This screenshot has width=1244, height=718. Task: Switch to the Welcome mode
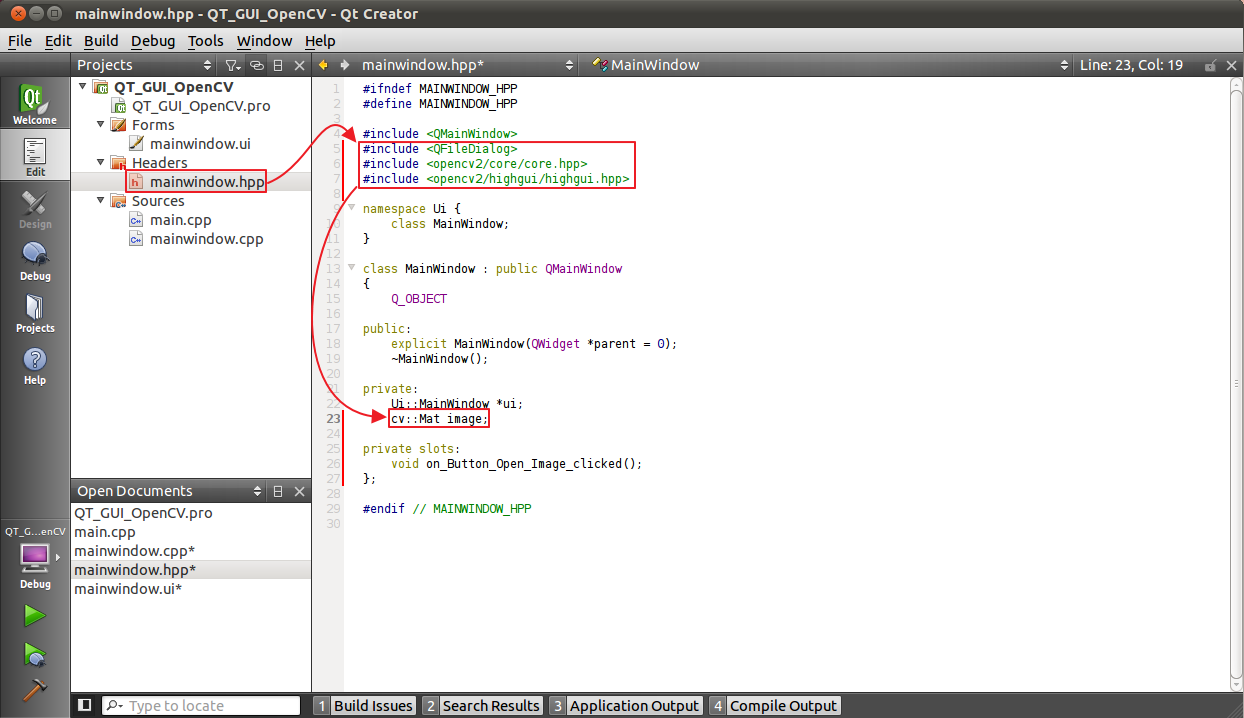pos(35,103)
